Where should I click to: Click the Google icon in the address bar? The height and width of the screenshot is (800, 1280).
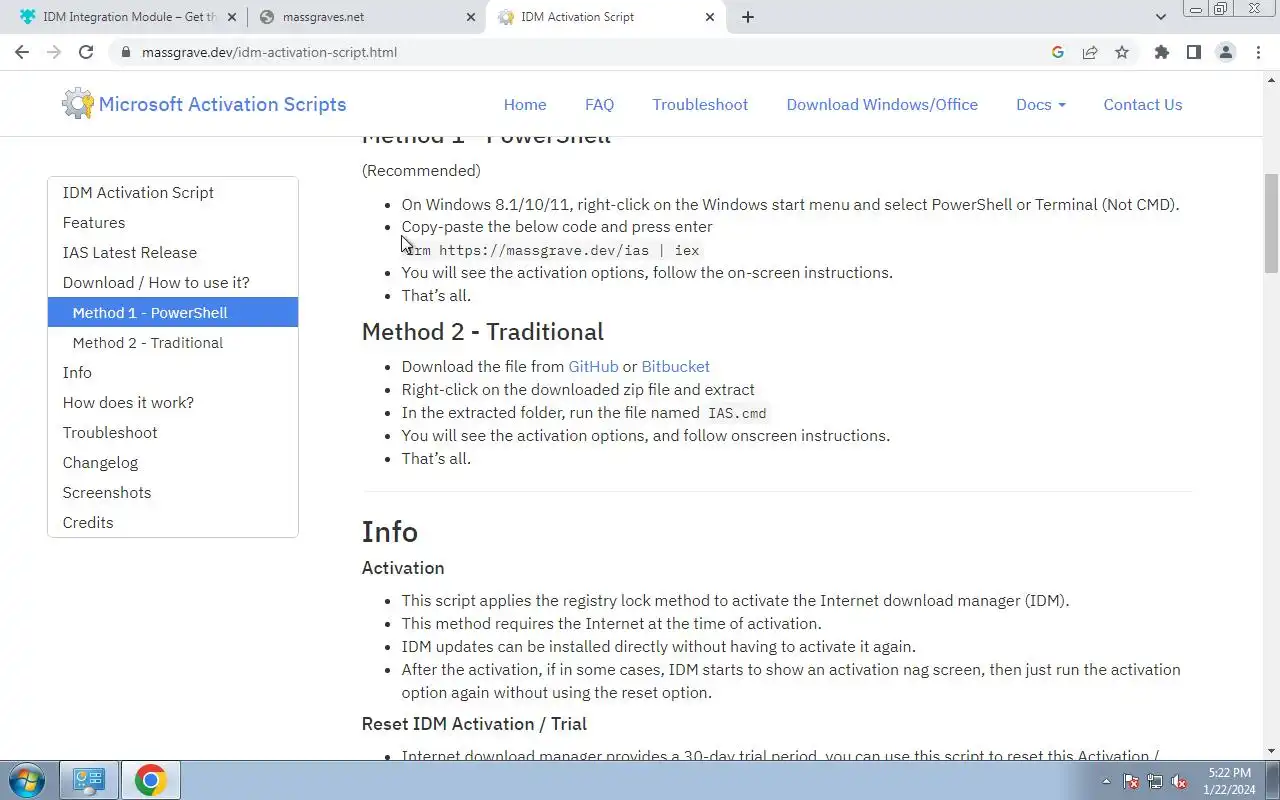(1058, 52)
